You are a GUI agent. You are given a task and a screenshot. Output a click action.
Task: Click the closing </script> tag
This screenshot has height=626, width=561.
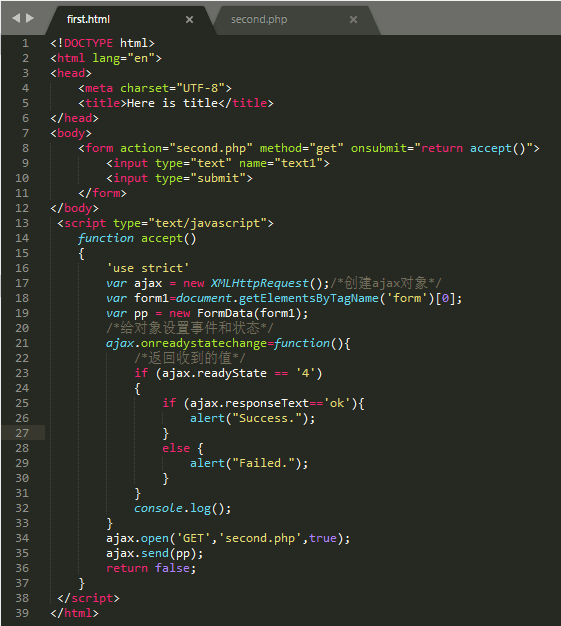click(88, 598)
